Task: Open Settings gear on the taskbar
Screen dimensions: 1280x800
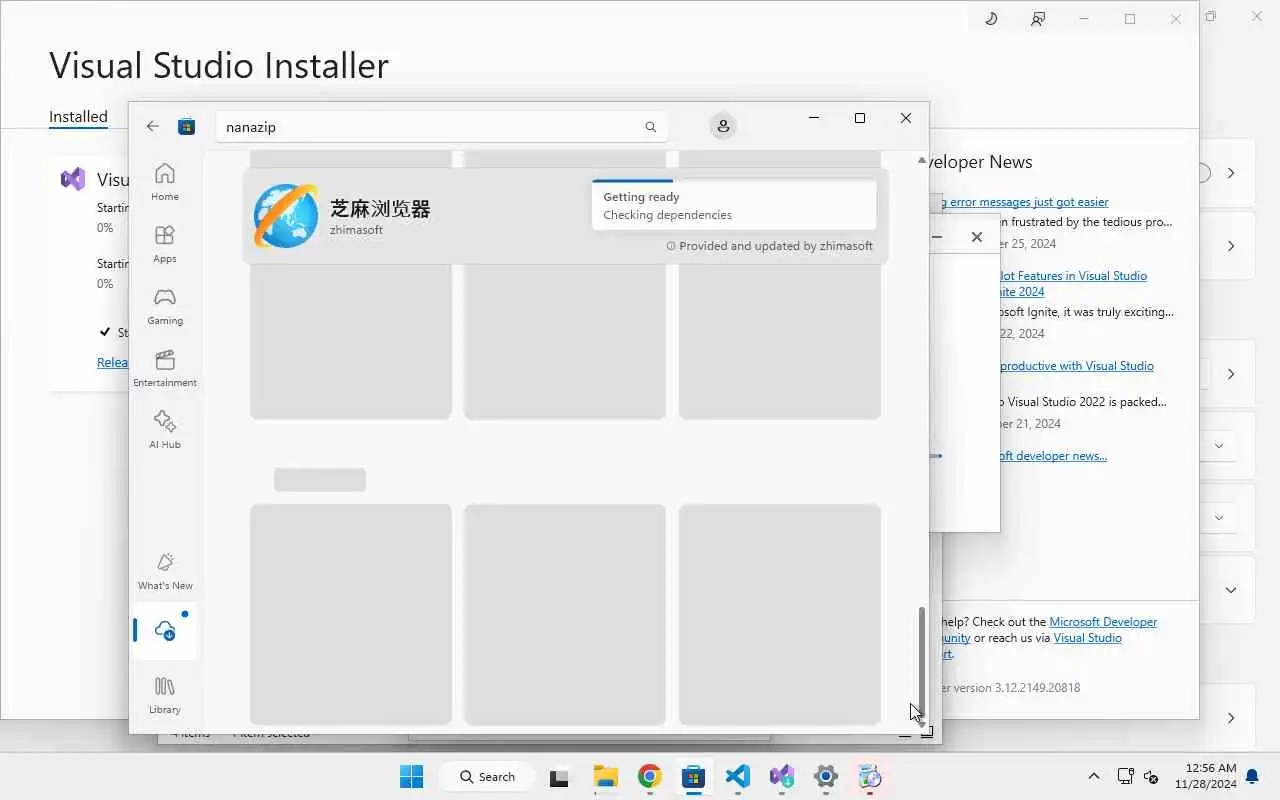Action: 826,776
